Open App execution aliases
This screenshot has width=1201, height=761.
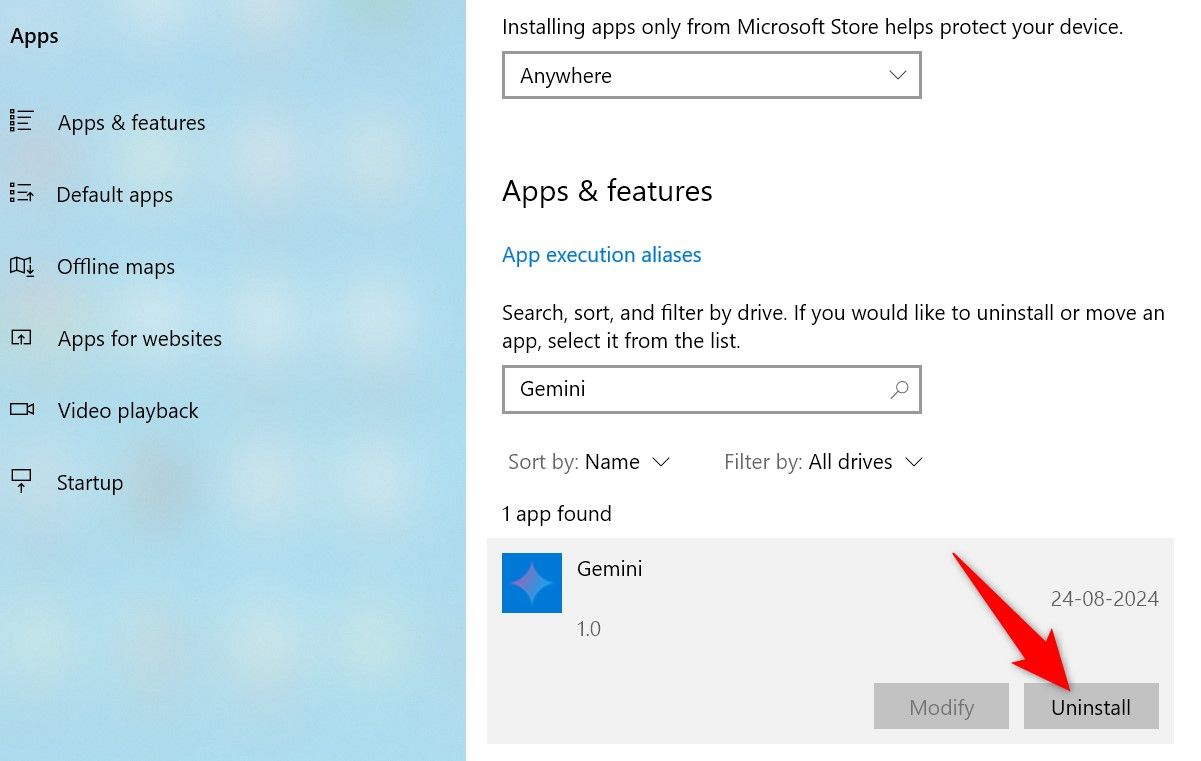point(601,254)
